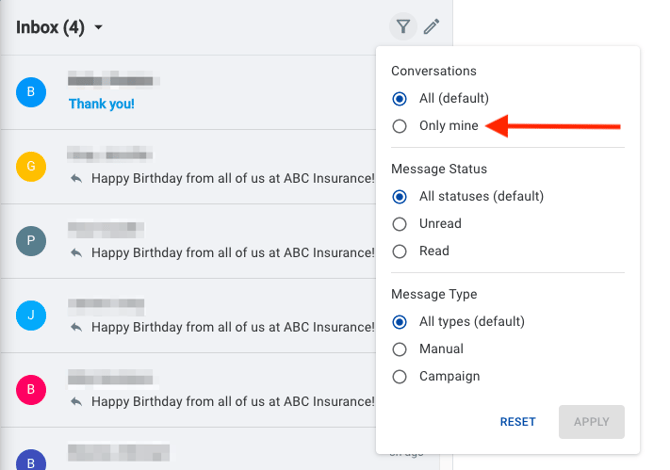Select Campaign message type
Viewport: 670px width, 470px height.
400,377
